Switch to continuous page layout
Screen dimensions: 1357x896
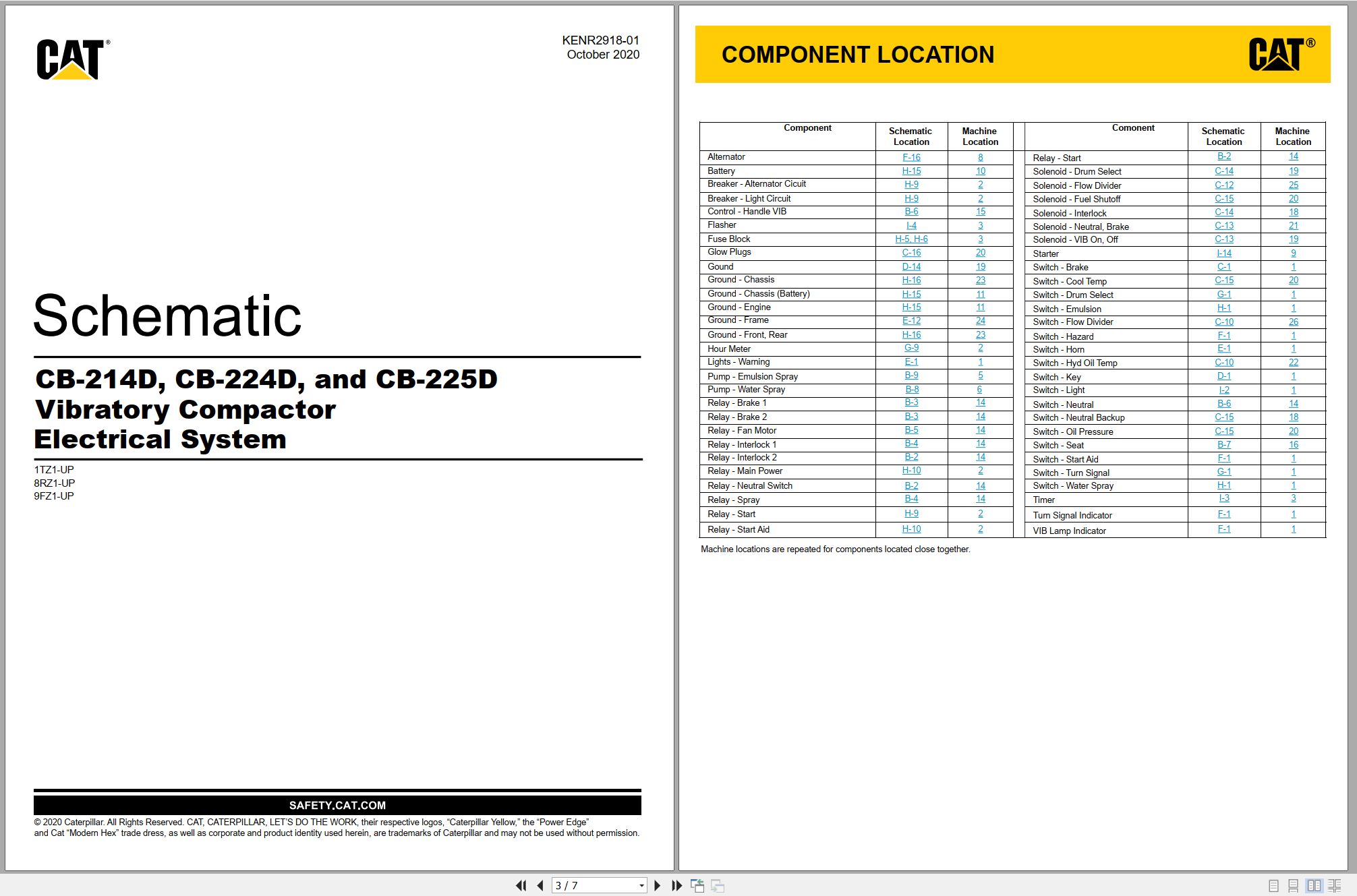click(x=1293, y=886)
